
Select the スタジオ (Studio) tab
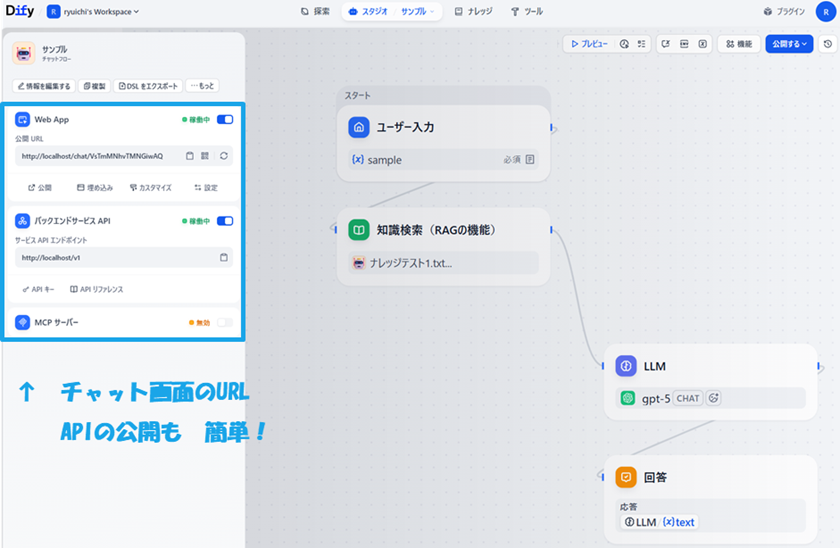[368, 11]
